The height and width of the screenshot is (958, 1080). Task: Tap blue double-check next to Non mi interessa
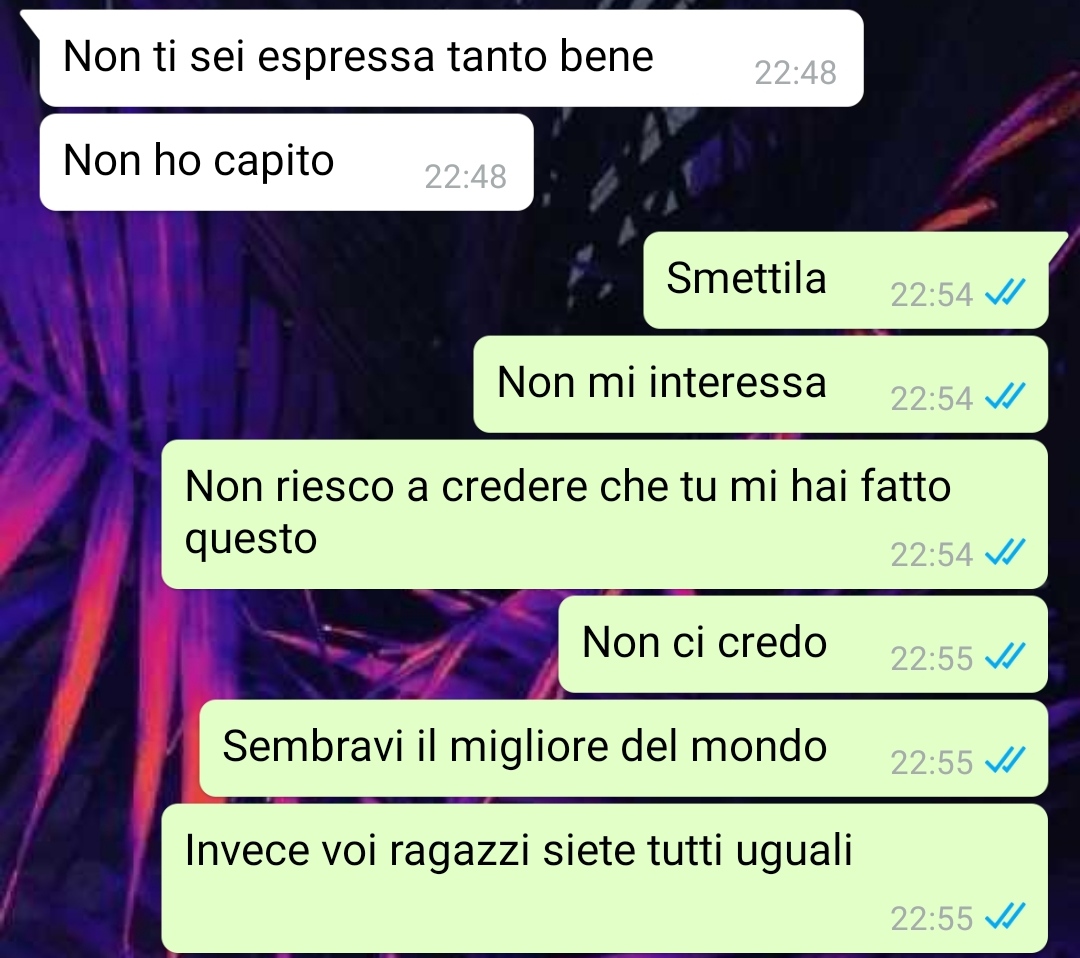pyautogui.click(x=1006, y=396)
